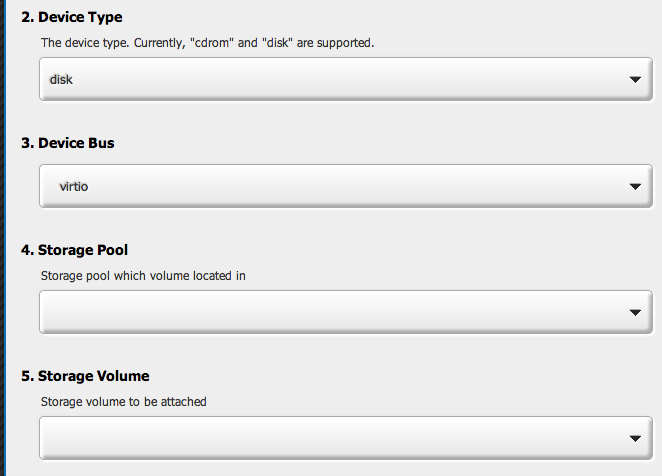Open the empty Storage Pool dropdown
Screen dimensions: 662x476
[340, 313]
